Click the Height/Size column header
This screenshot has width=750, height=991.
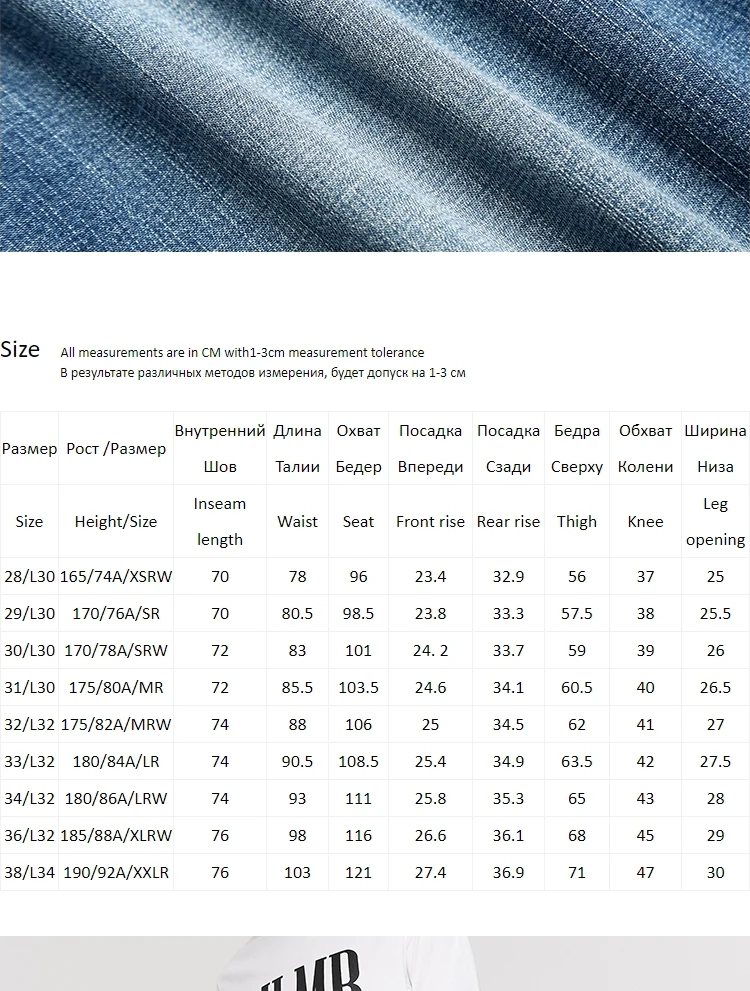[x=116, y=521]
